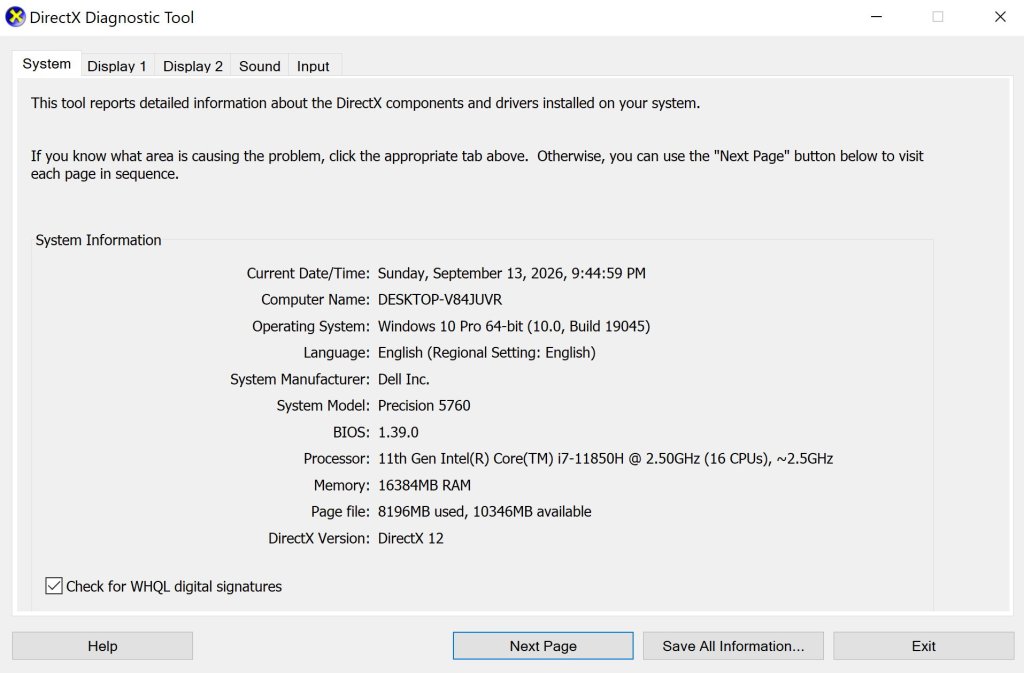Click memory value '16384MB RAM'
The width and height of the screenshot is (1024, 673).
click(424, 485)
